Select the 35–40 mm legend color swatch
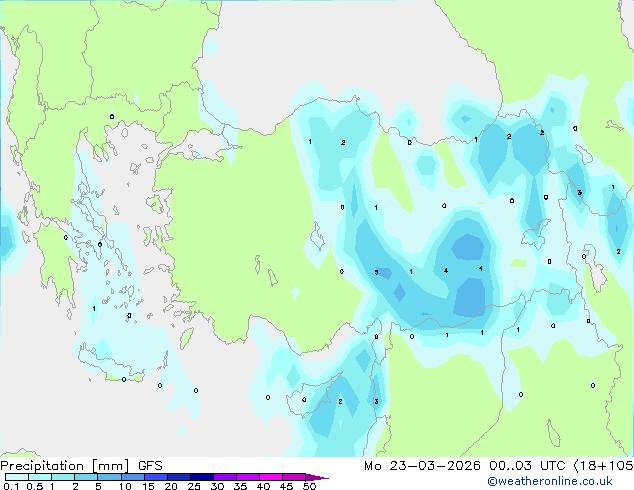Screen dimensions: 634x490 (x=247, y=477)
